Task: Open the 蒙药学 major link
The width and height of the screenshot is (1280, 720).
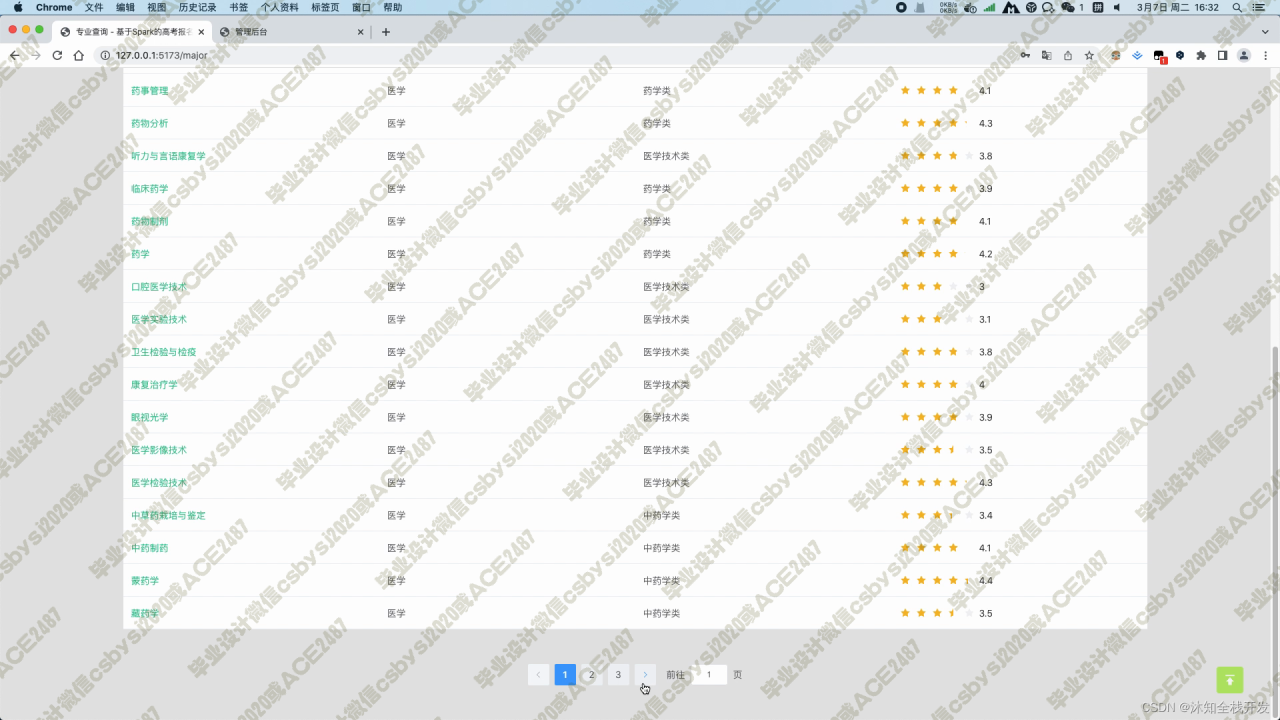Action: pyautogui.click(x=145, y=581)
